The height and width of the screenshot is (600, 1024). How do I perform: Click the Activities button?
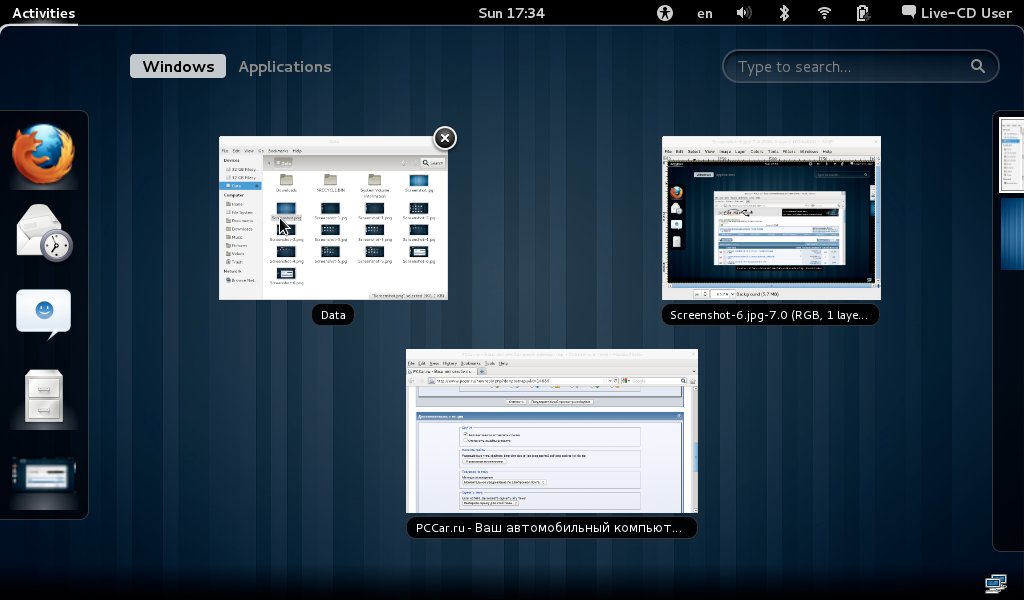pyautogui.click(x=43, y=13)
